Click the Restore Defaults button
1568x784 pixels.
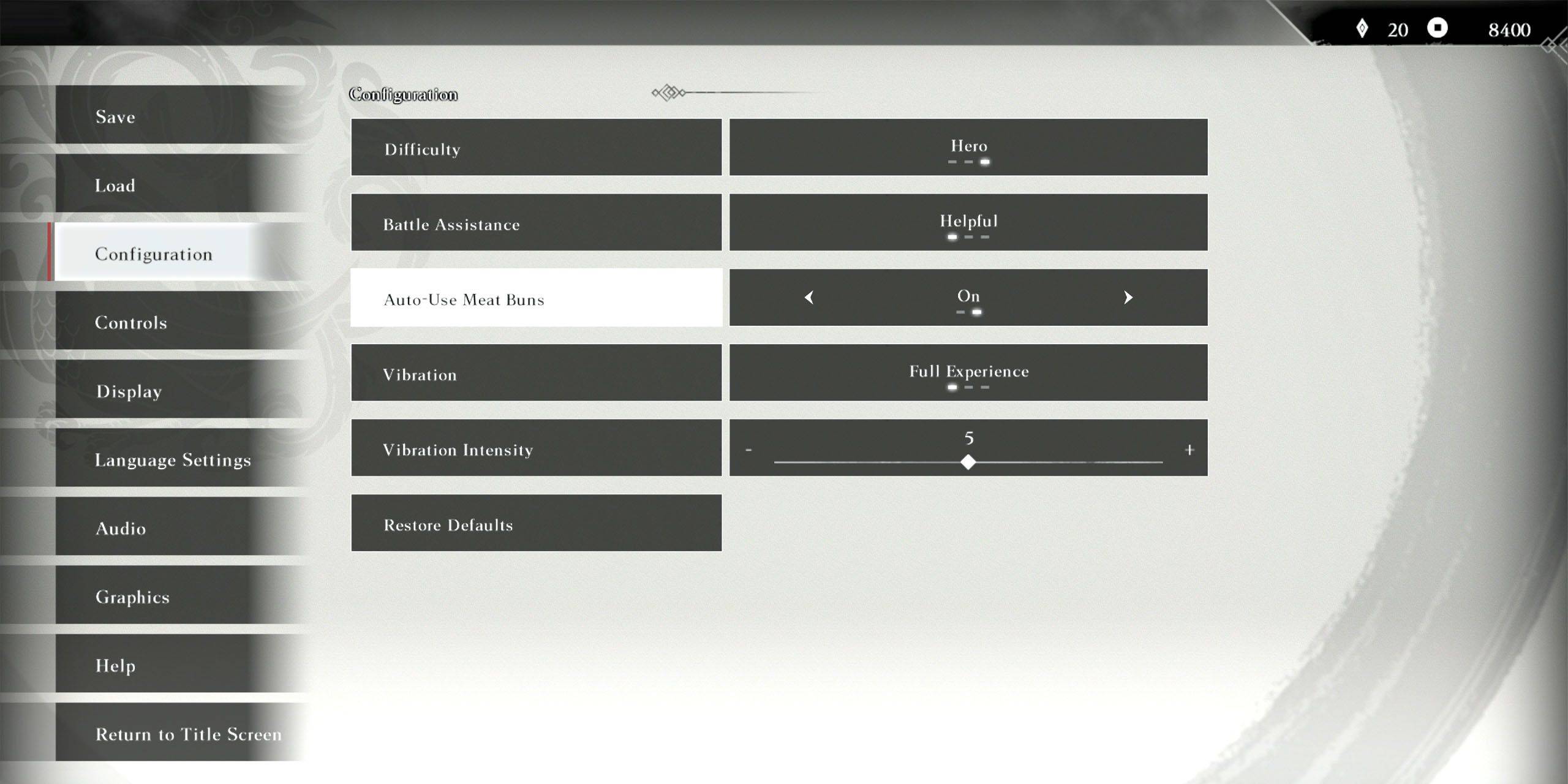(536, 524)
